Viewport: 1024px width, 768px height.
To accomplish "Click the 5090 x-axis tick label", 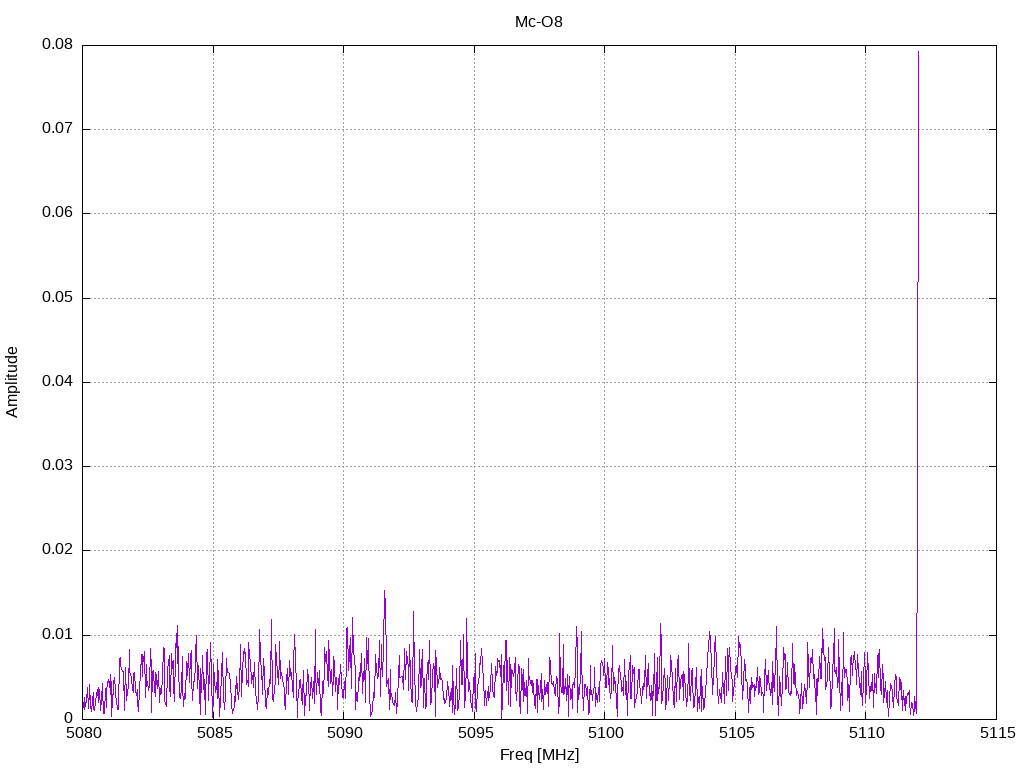I will pyautogui.click(x=343, y=735).
